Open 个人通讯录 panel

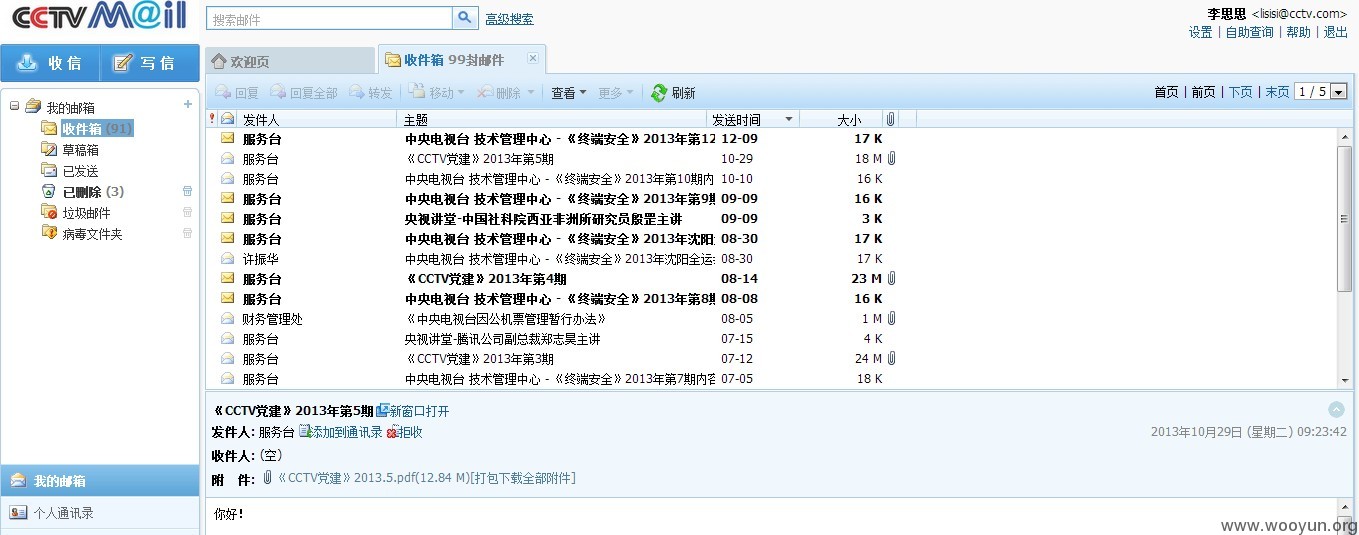click(x=100, y=513)
